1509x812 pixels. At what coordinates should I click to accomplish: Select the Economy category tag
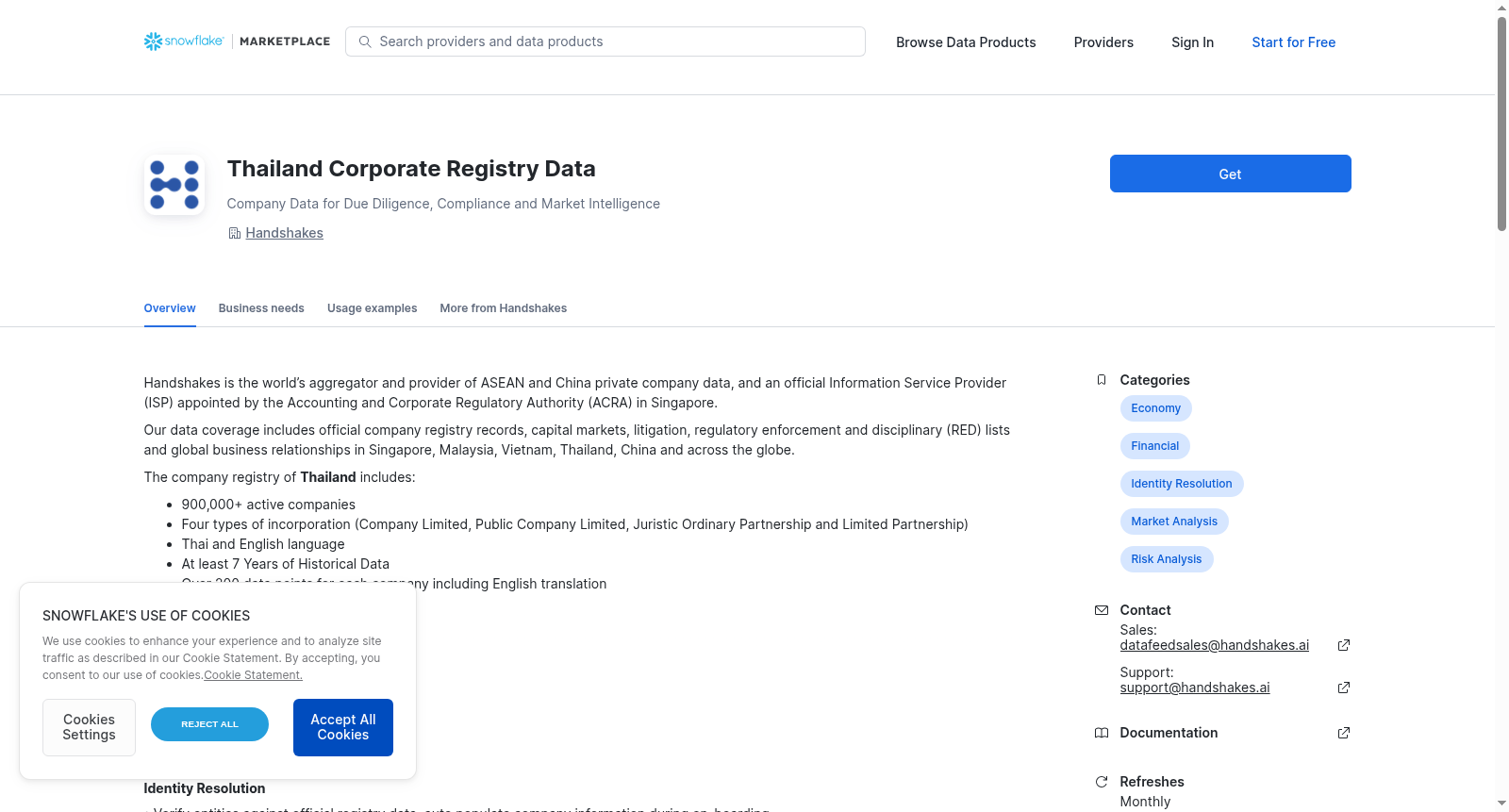coord(1155,408)
